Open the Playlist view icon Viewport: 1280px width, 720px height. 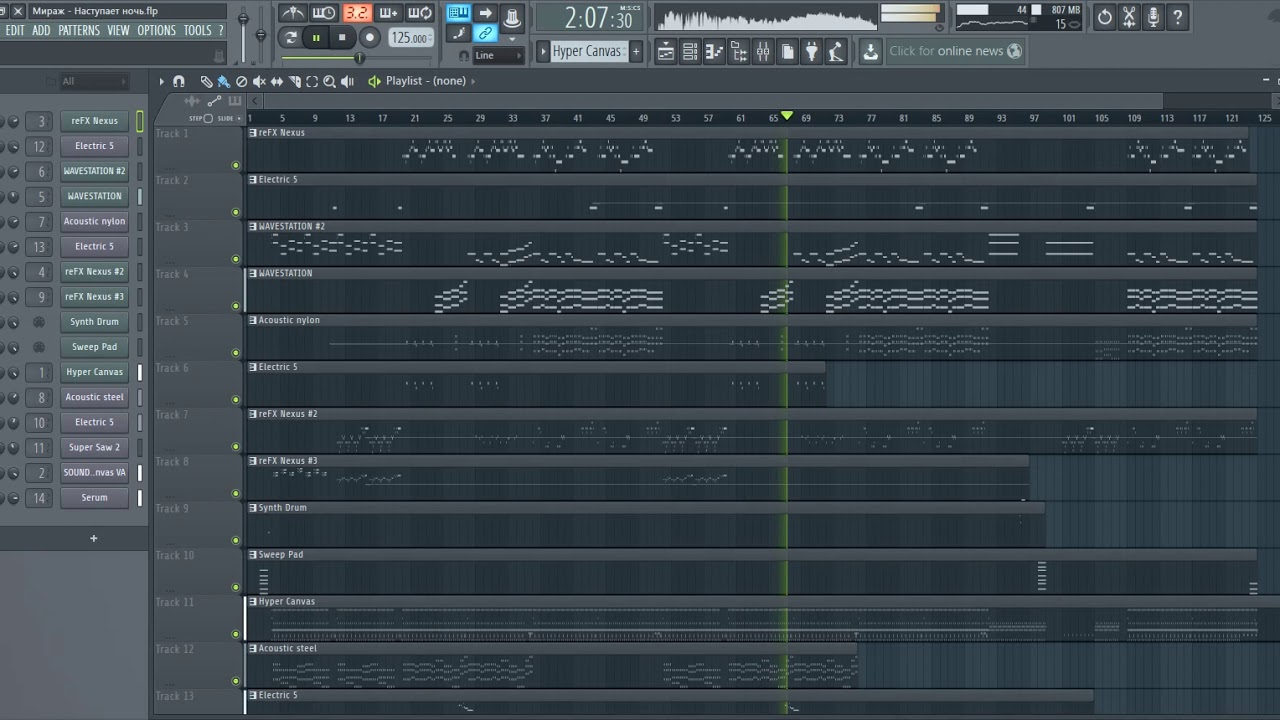666,51
